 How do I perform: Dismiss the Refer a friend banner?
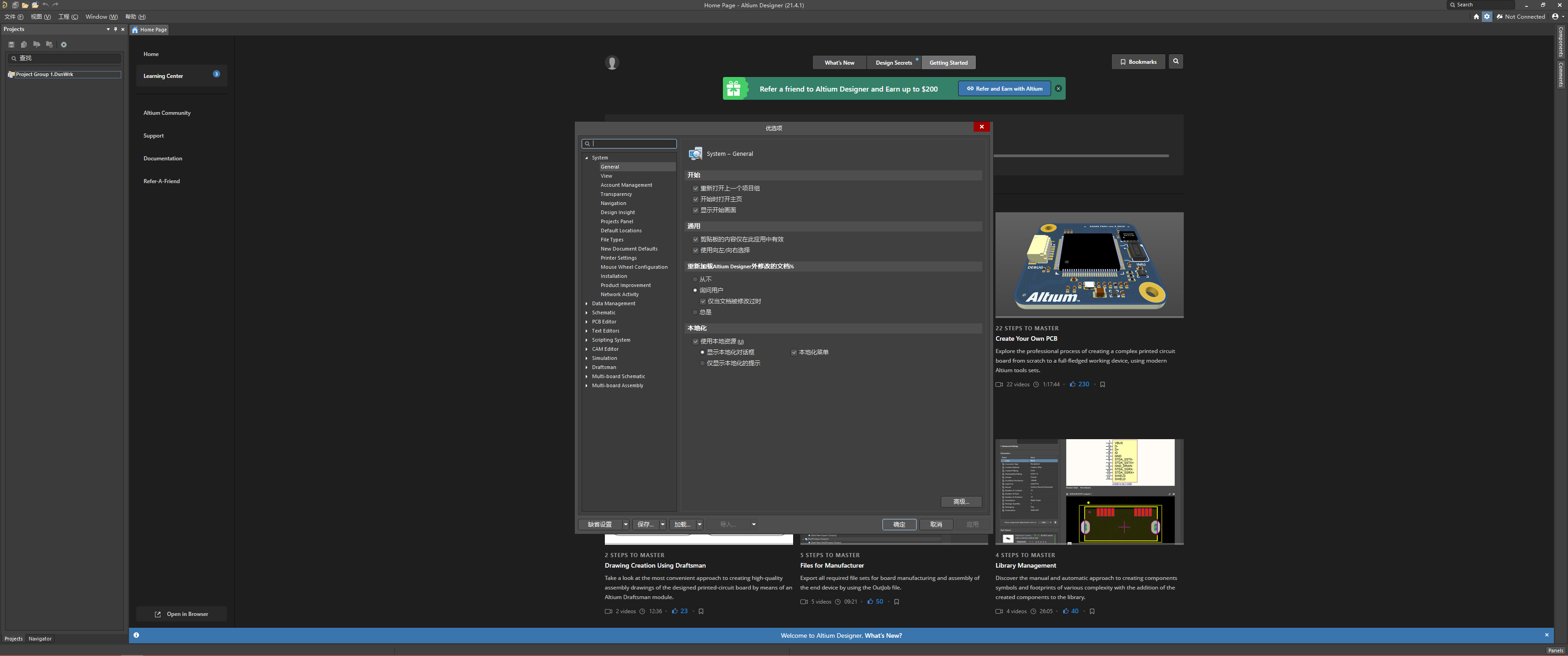pos(1058,89)
